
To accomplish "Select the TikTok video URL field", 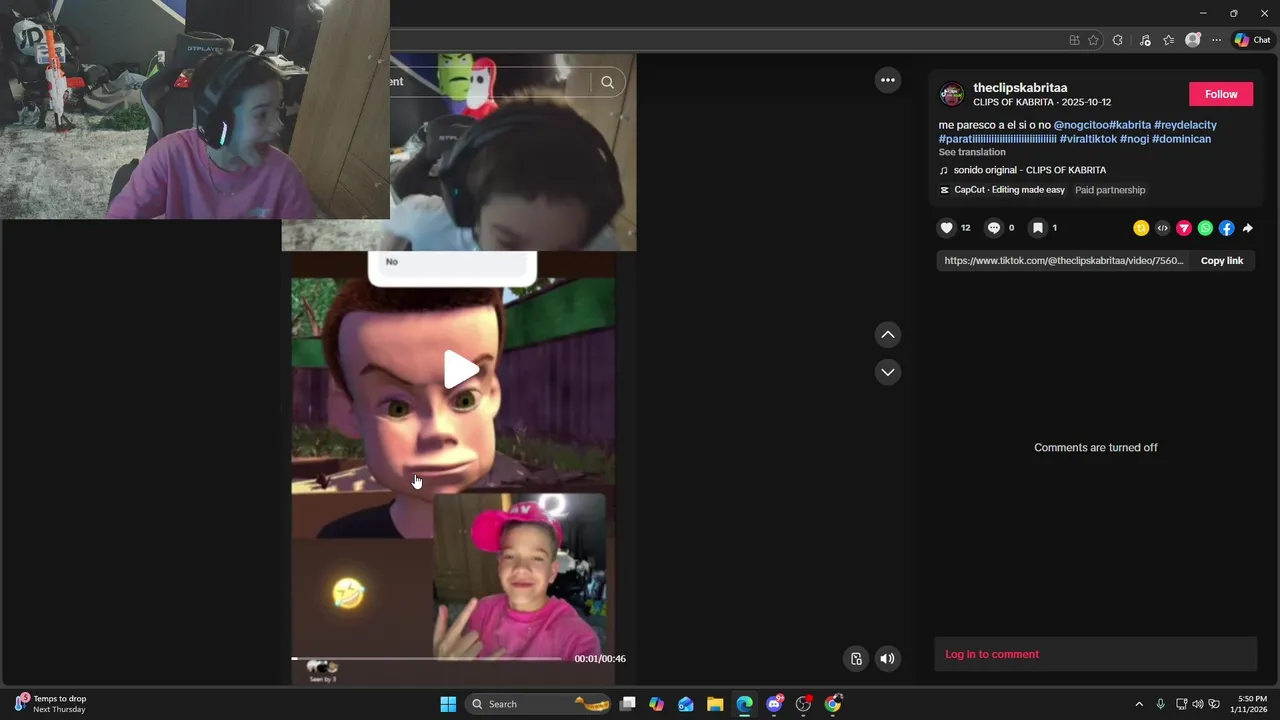I will 1063,261.
